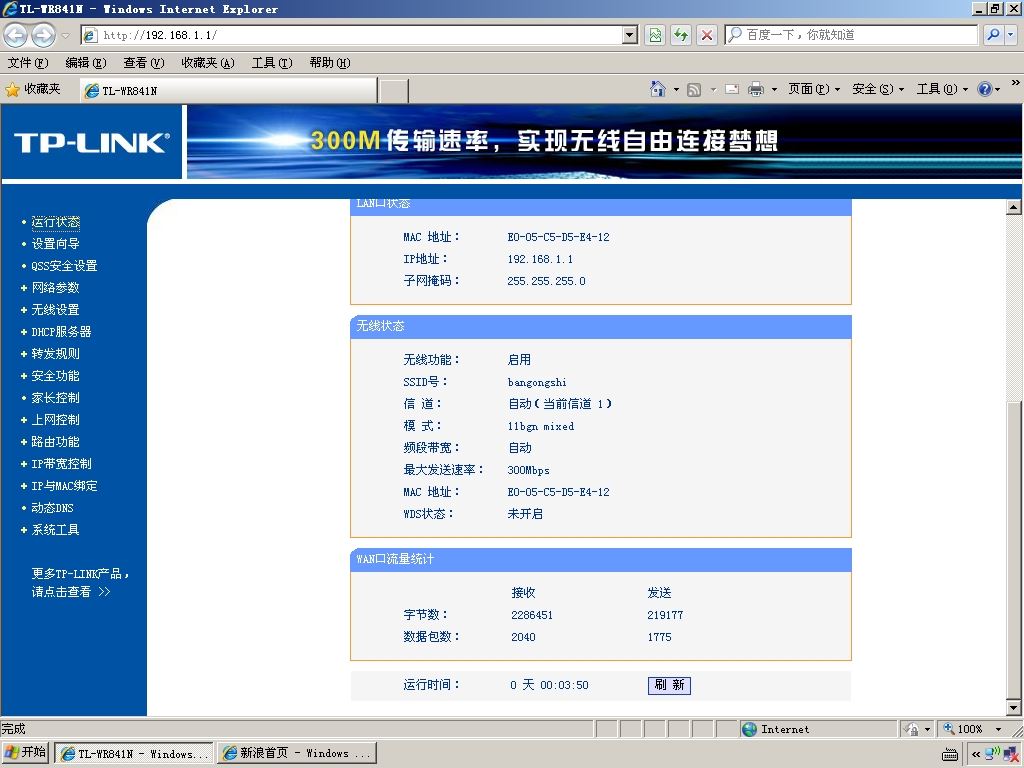Open QSS安全设置 in the sidebar
This screenshot has height=768, width=1024.
point(64,266)
